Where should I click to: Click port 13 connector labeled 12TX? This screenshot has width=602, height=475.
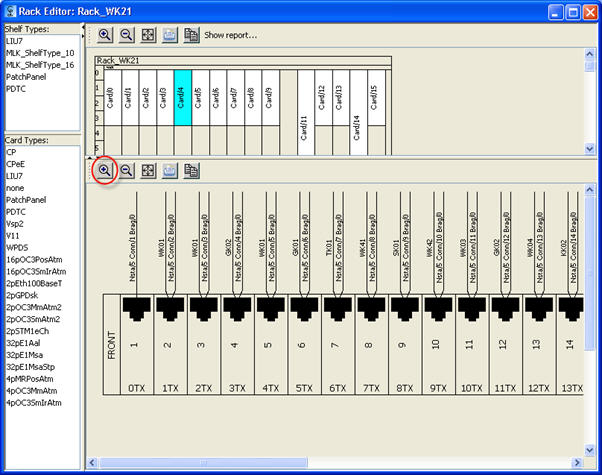(539, 309)
